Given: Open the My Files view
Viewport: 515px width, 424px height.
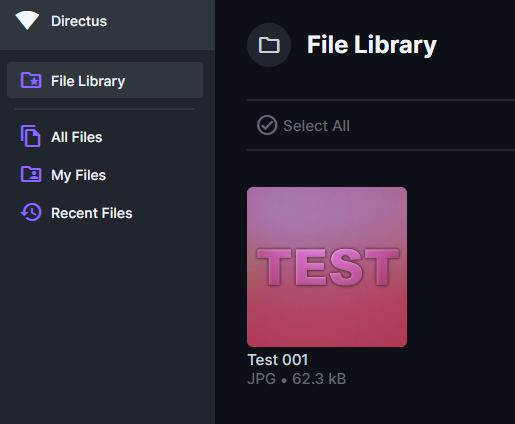Looking at the screenshot, I should pos(78,175).
